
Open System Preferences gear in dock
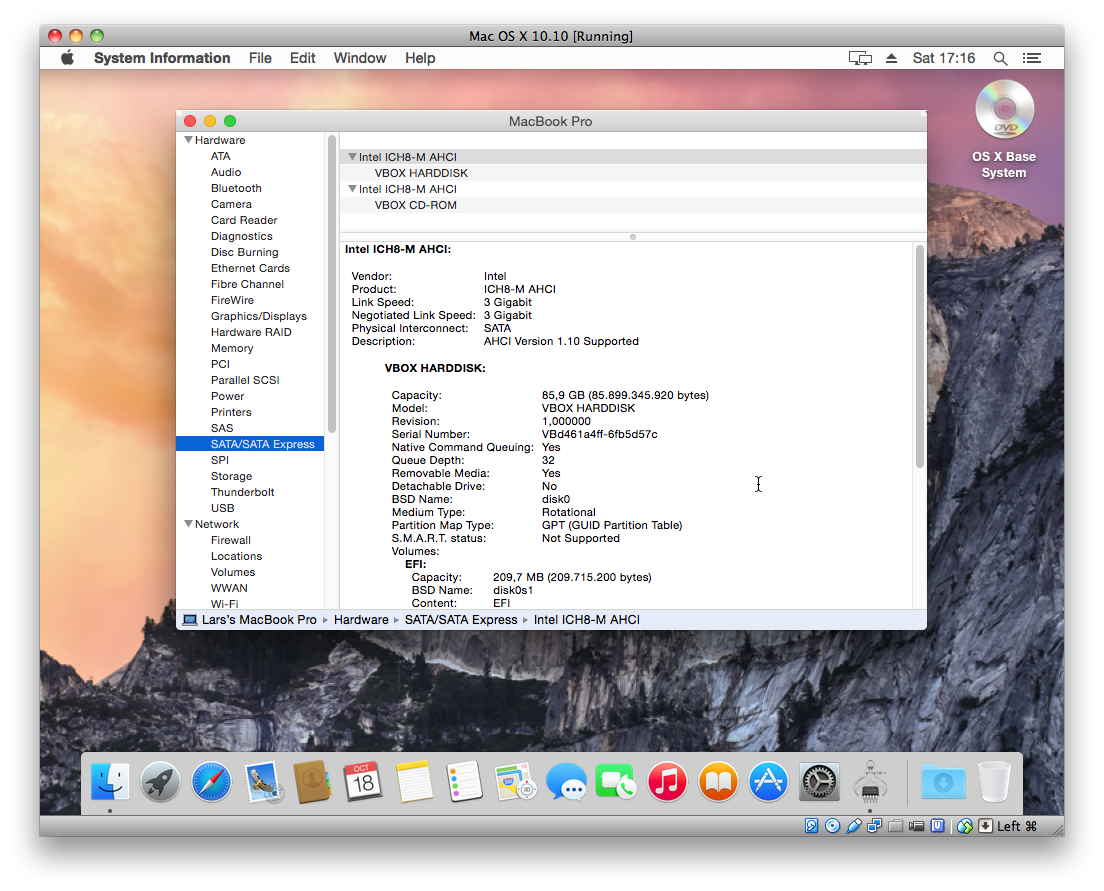[x=819, y=782]
